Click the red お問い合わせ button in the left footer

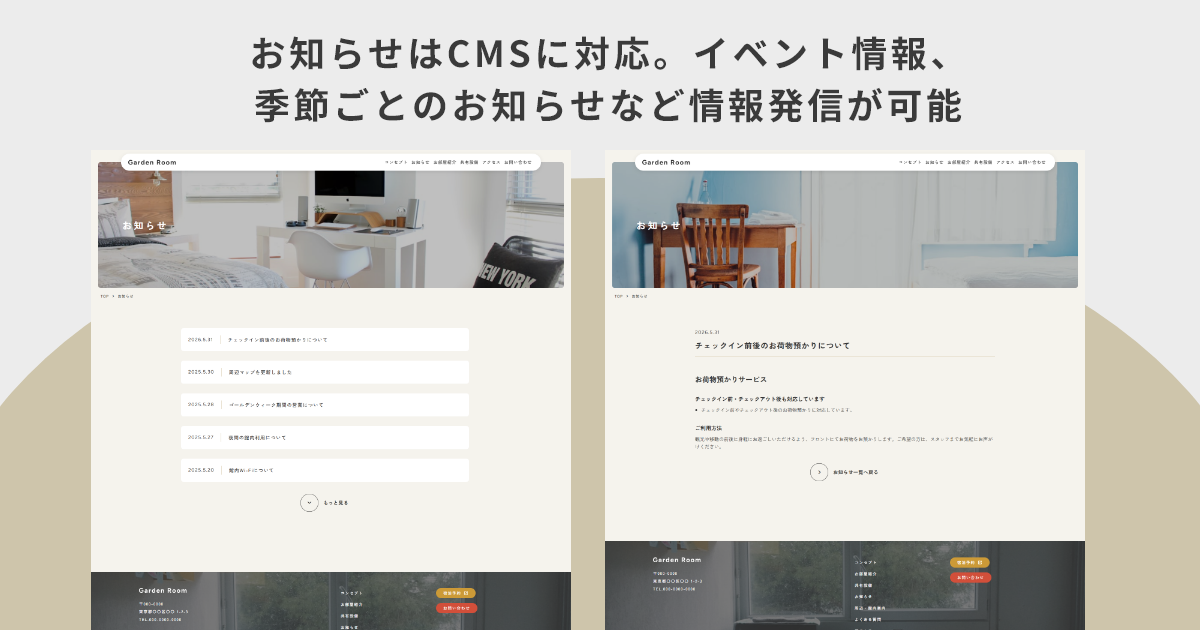click(x=456, y=608)
